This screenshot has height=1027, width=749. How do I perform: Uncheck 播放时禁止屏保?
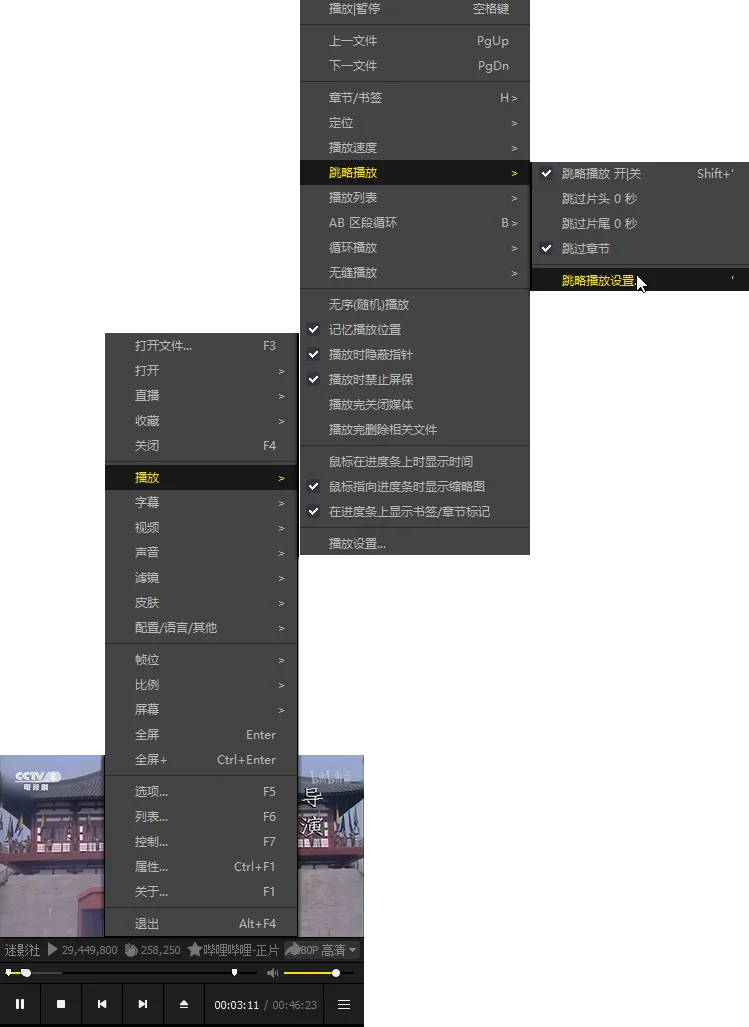370,380
